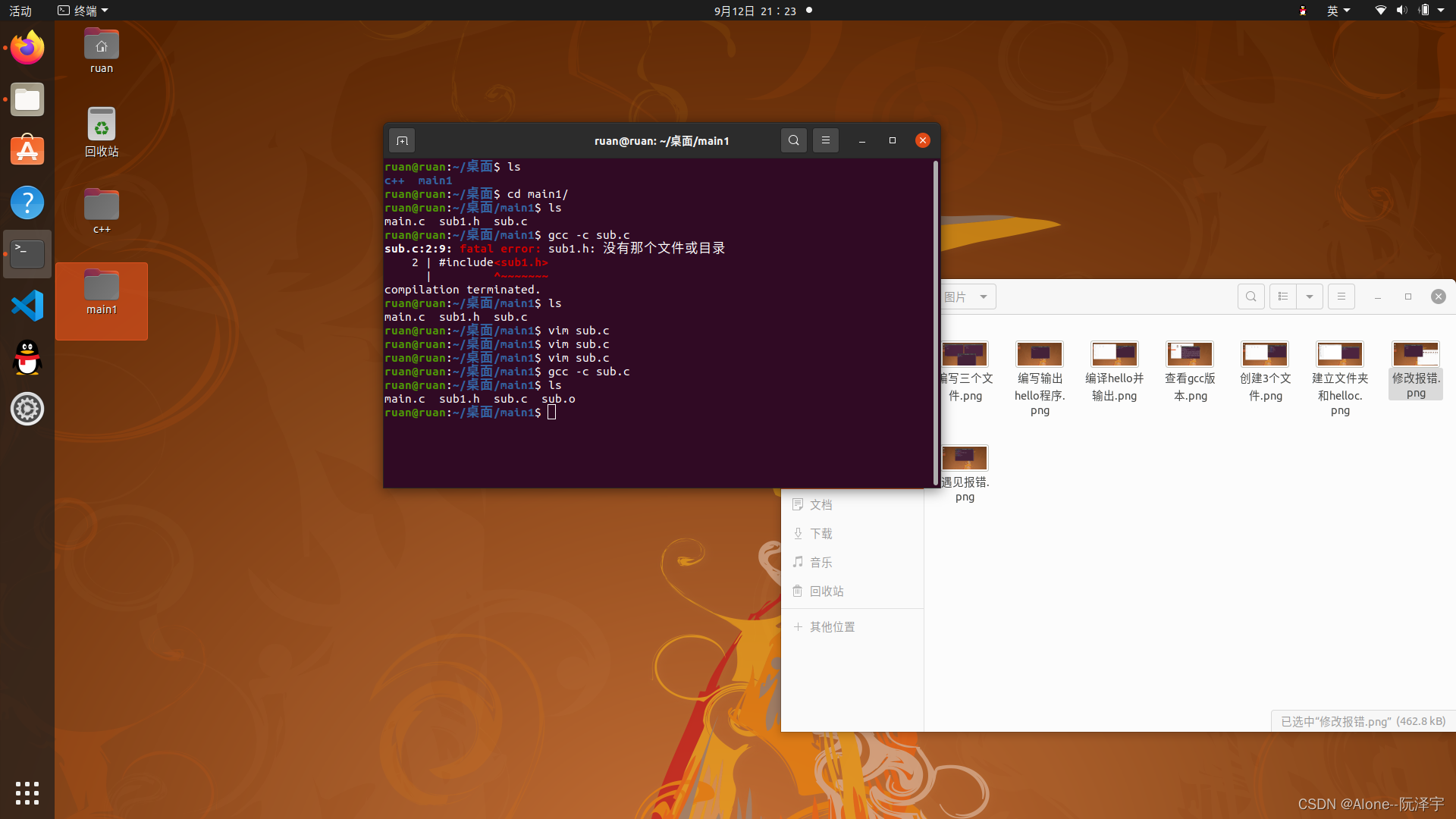Viewport: 1456px width, 819px height.
Task: Open terminal hamburger menu
Action: point(826,140)
